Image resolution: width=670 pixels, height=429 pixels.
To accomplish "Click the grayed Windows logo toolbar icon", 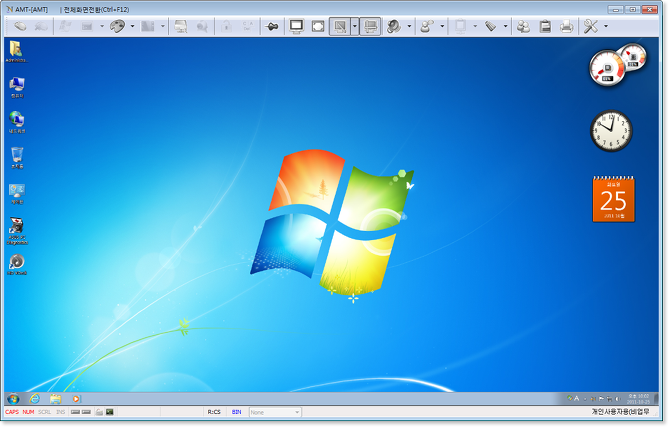I will [65, 26].
